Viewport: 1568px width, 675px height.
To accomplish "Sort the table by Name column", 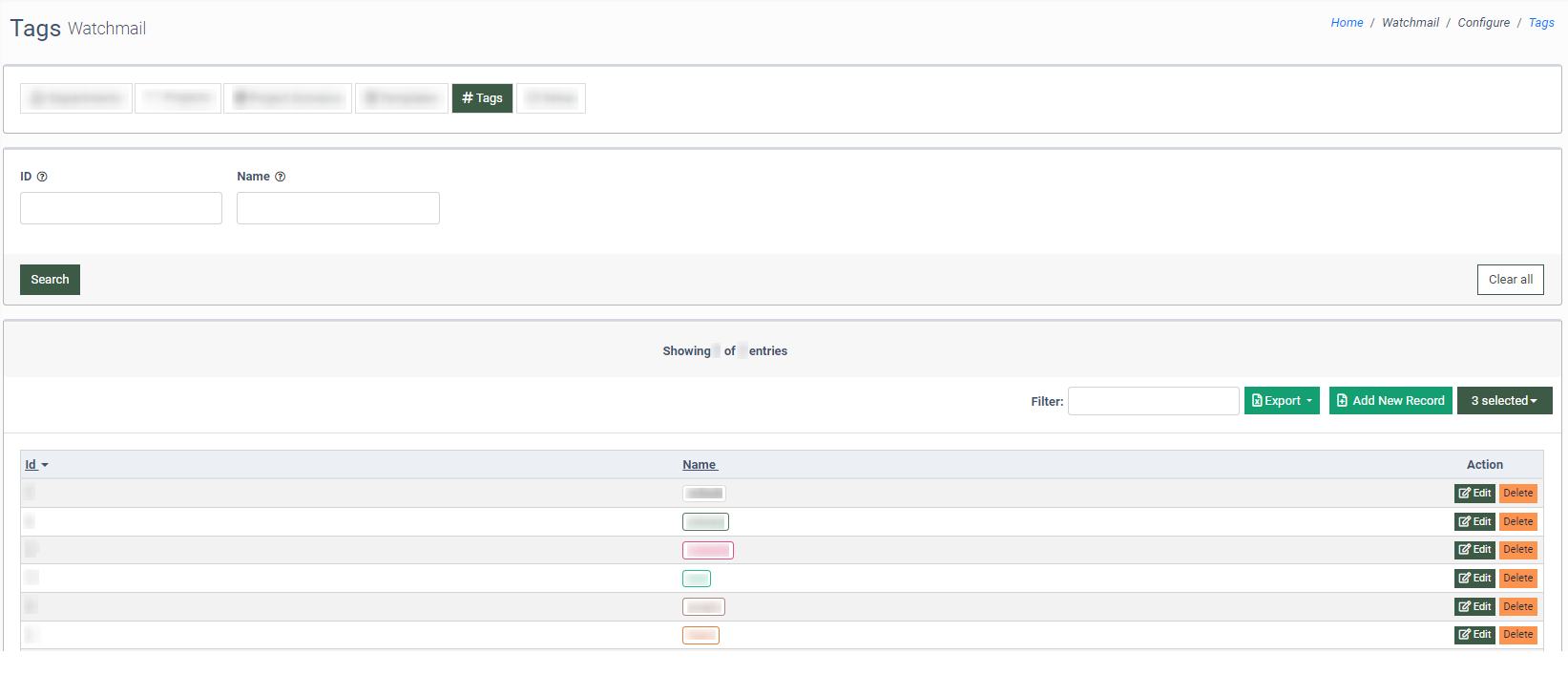I will [699, 465].
